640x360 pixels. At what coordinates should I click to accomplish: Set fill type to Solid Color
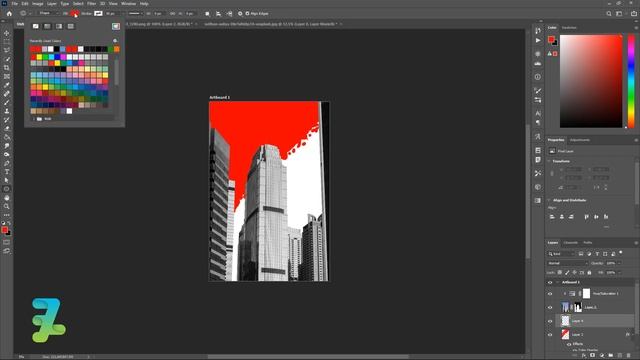pos(47,26)
